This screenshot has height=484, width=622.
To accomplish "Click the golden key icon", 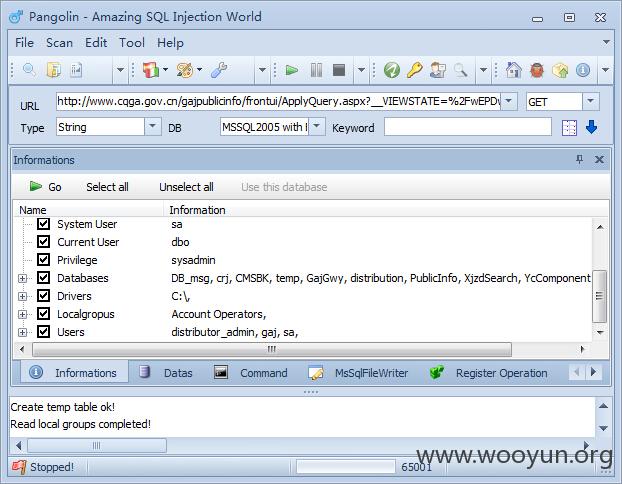I will tap(415, 70).
